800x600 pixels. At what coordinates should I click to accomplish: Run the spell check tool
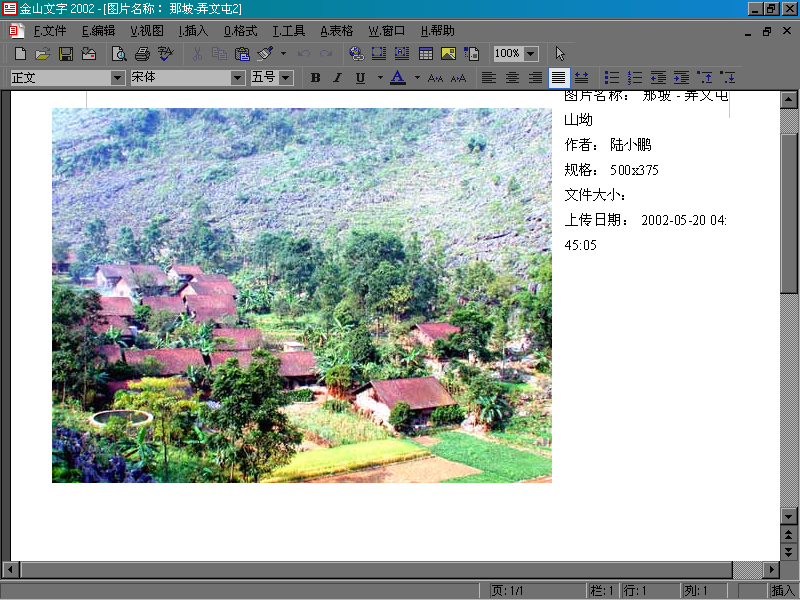165,53
